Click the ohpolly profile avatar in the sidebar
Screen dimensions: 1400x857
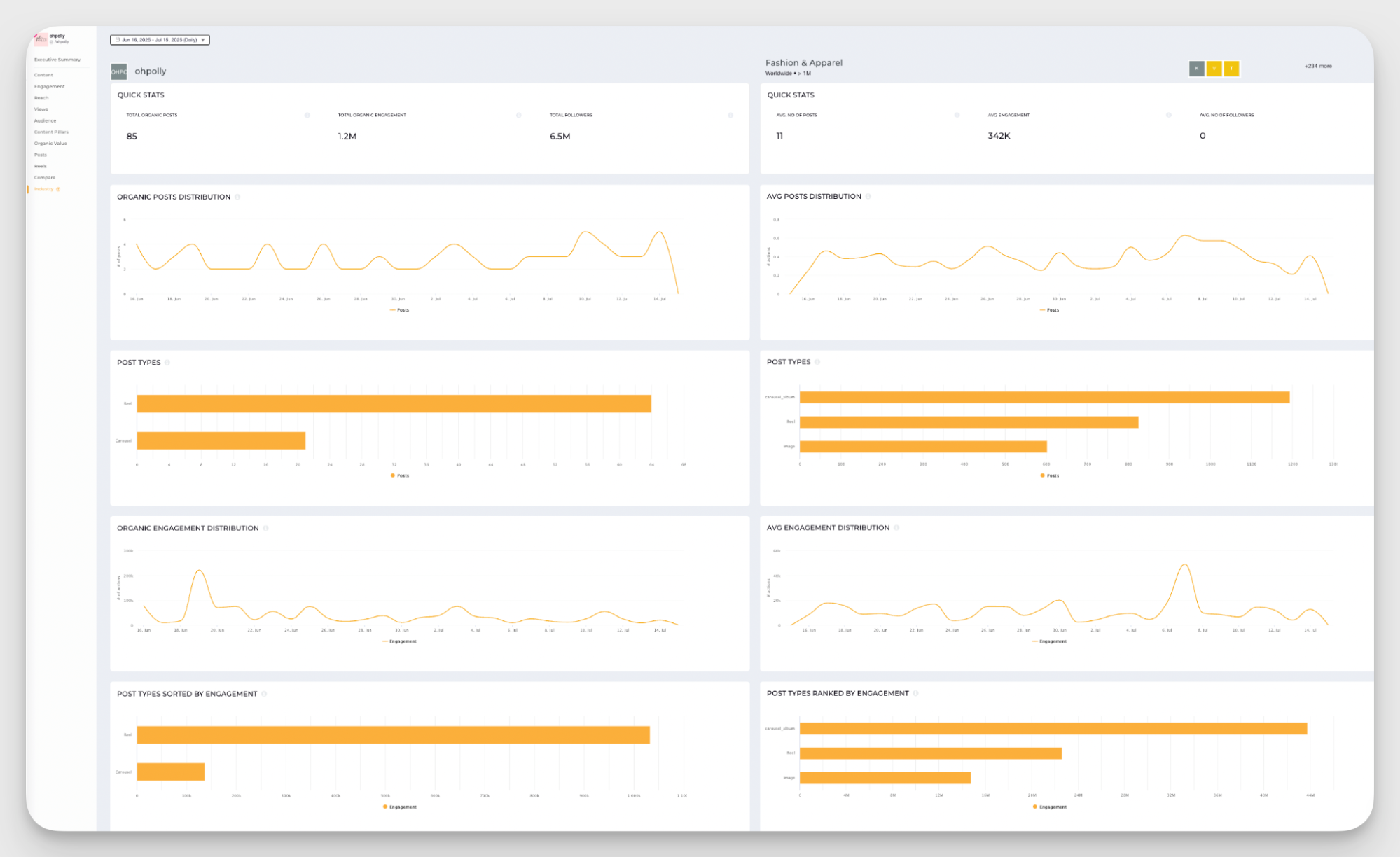click(41, 39)
